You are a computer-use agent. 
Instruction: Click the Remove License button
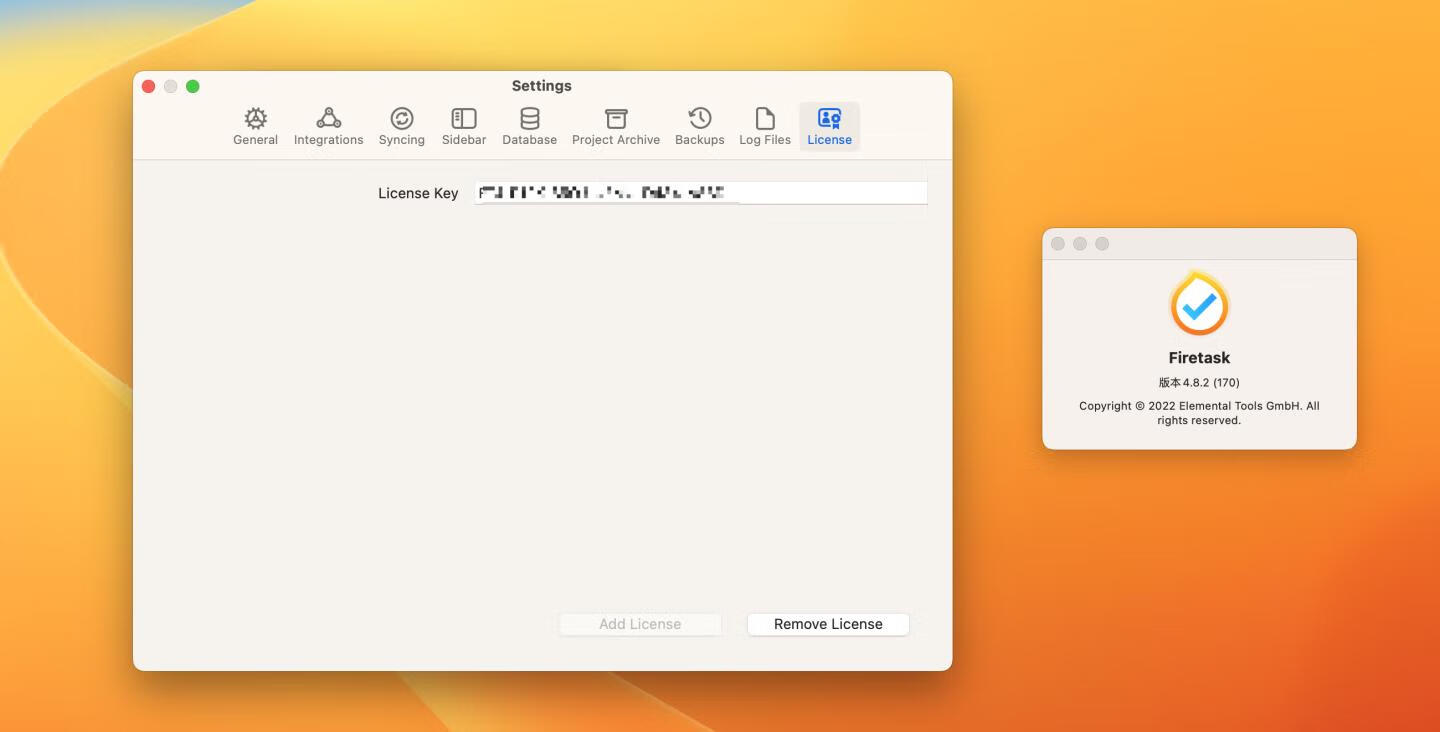[828, 624]
